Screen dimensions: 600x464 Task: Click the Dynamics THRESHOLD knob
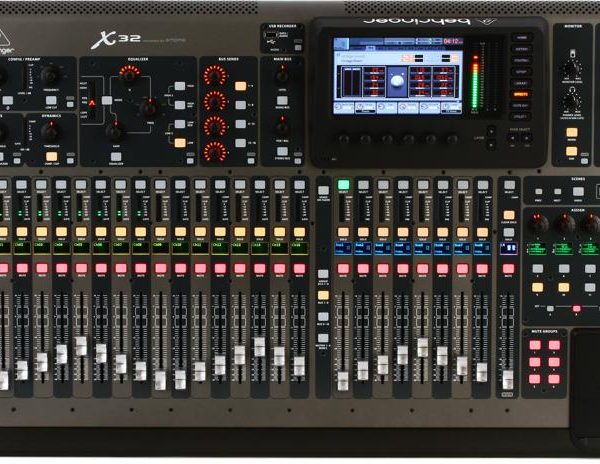50,131
